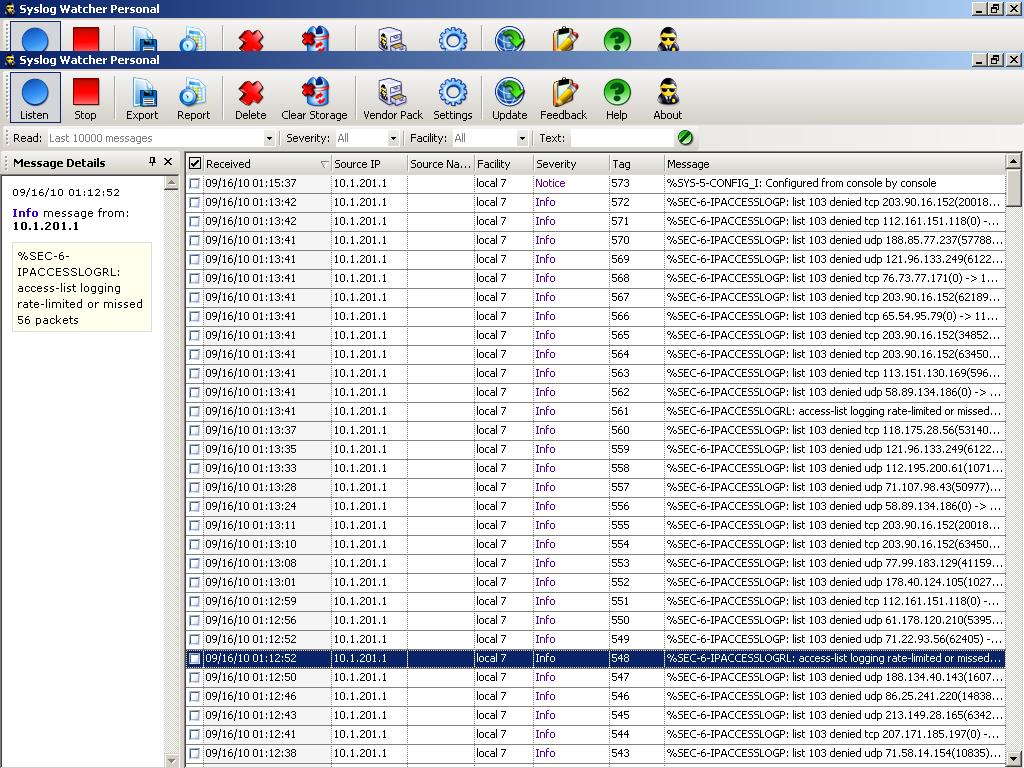Select timestamp 09/16/10 01:12:38

[251, 753]
